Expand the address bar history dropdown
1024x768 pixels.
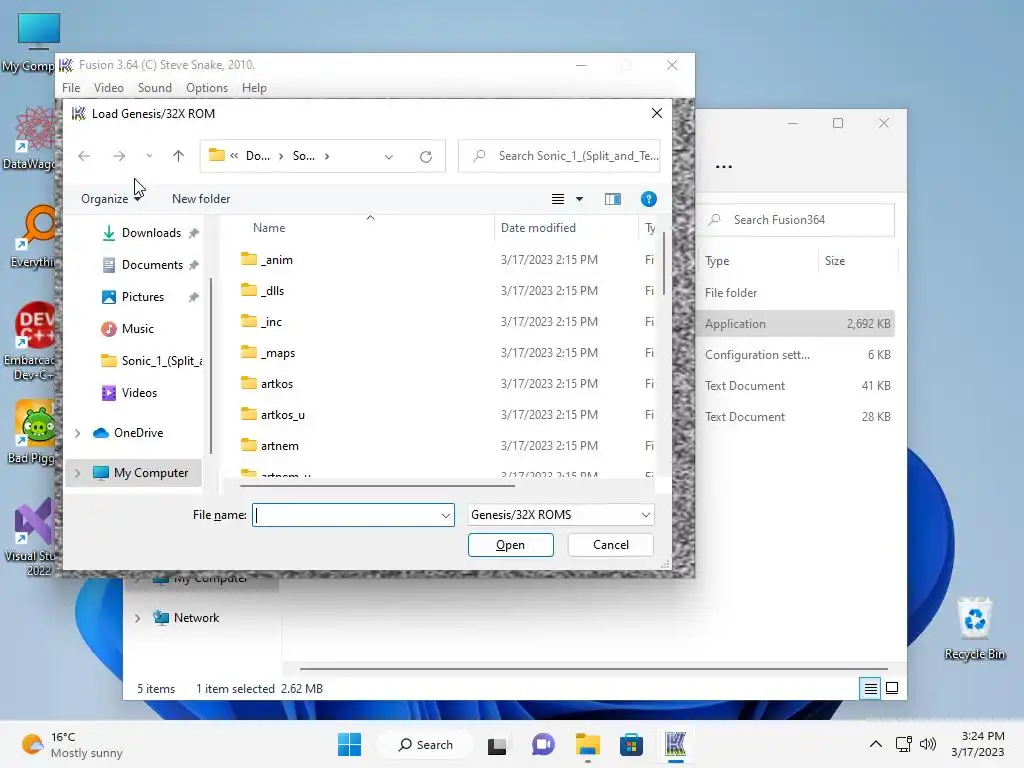pos(389,157)
